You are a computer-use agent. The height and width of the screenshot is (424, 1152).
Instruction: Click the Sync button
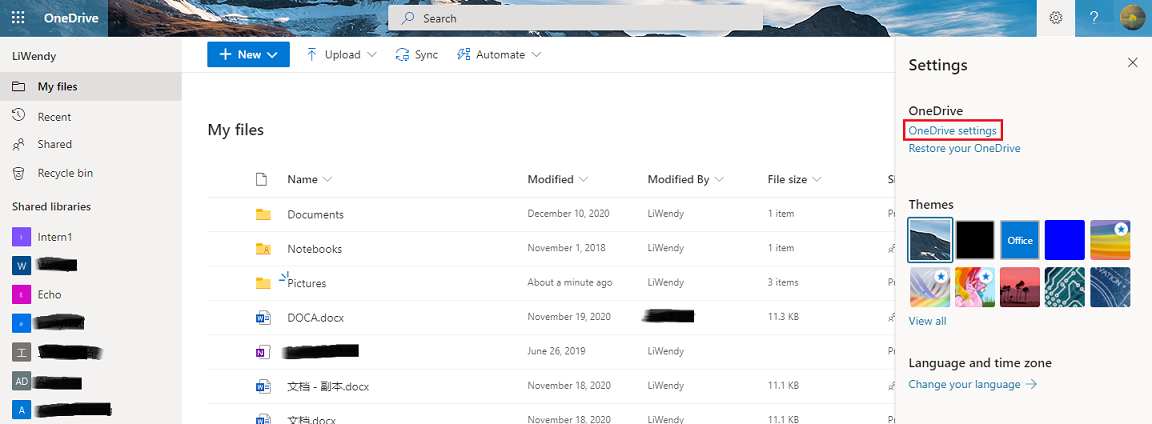point(417,54)
